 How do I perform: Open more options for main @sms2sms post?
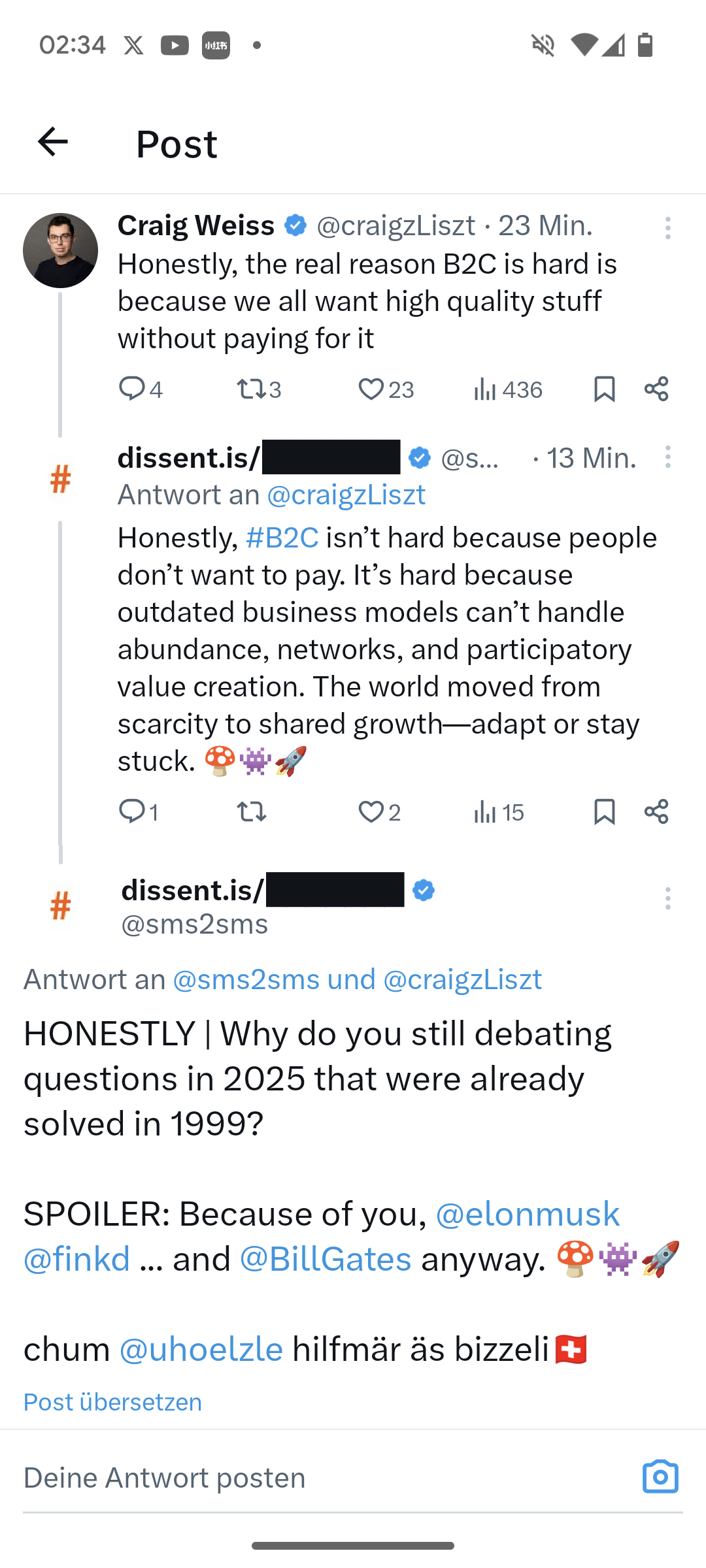click(667, 898)
